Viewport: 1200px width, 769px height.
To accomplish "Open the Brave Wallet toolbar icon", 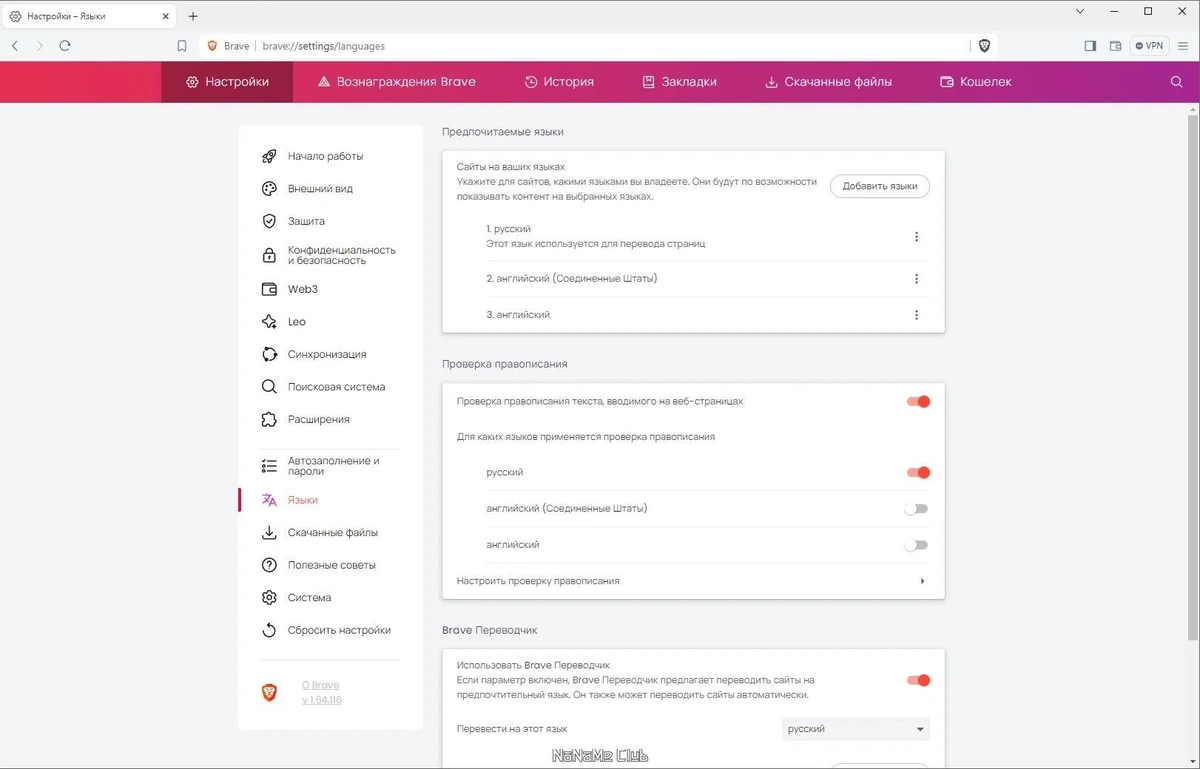I will pos(1116,46).
